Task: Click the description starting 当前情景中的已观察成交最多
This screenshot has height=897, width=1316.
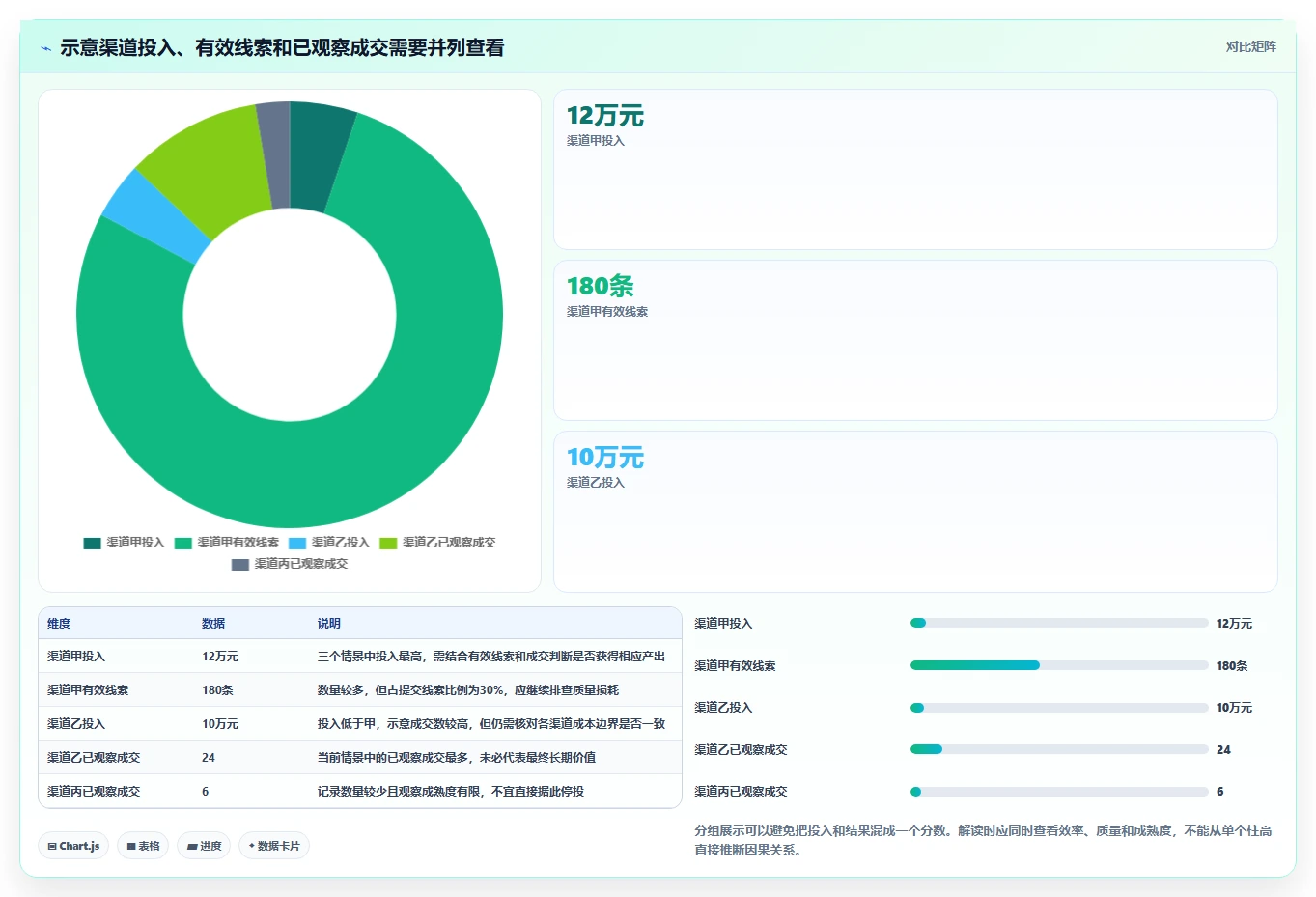Action: pos(457,758)
